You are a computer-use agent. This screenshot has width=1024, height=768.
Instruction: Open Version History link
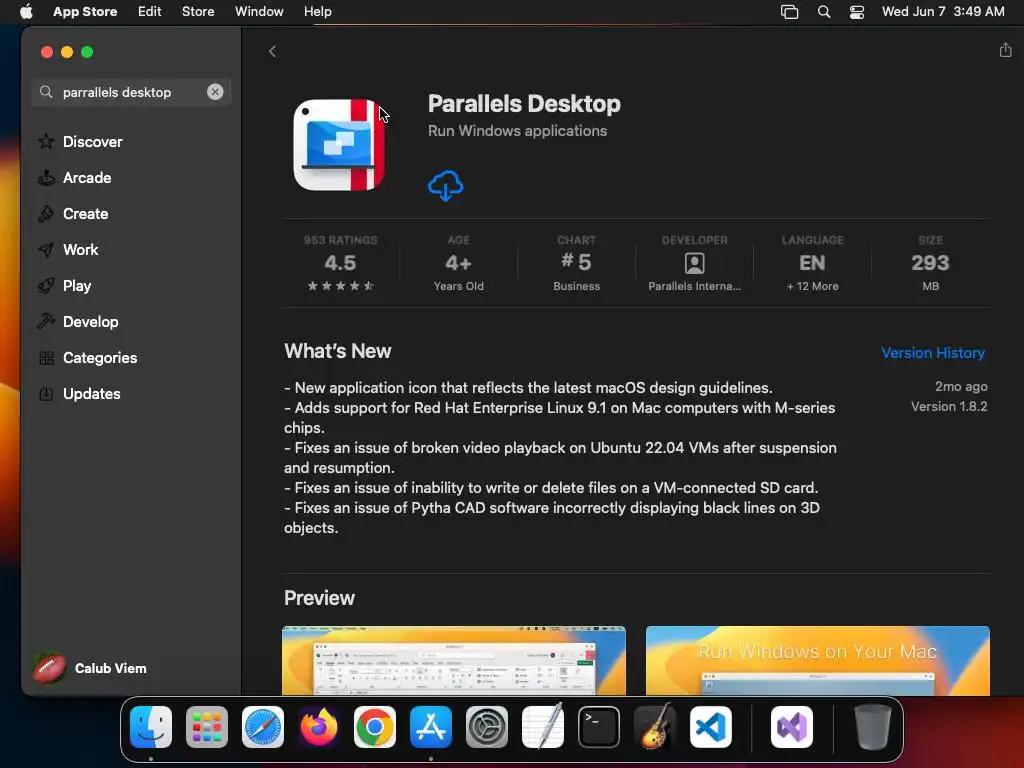coord(933,353)
